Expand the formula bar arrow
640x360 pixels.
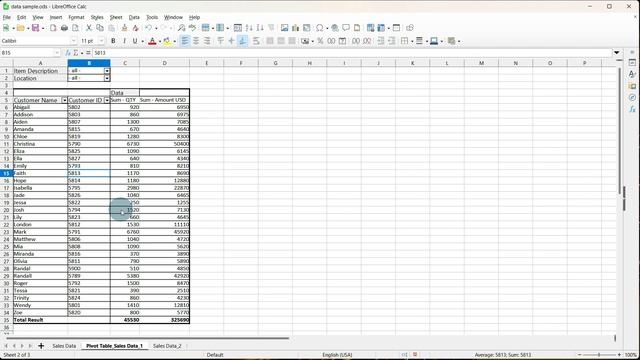617,53
